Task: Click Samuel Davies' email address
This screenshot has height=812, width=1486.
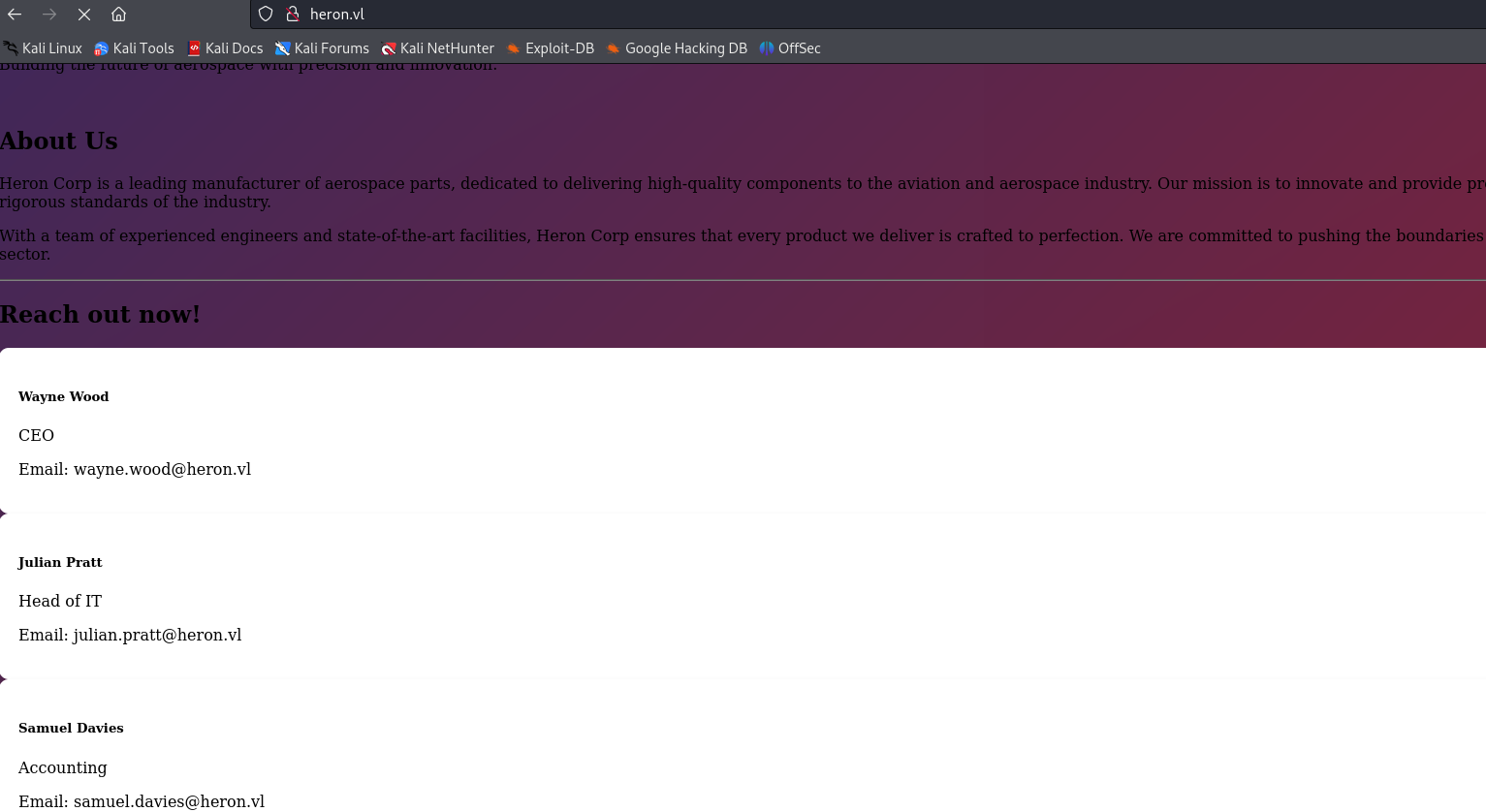Action: (x=169, y=801)
